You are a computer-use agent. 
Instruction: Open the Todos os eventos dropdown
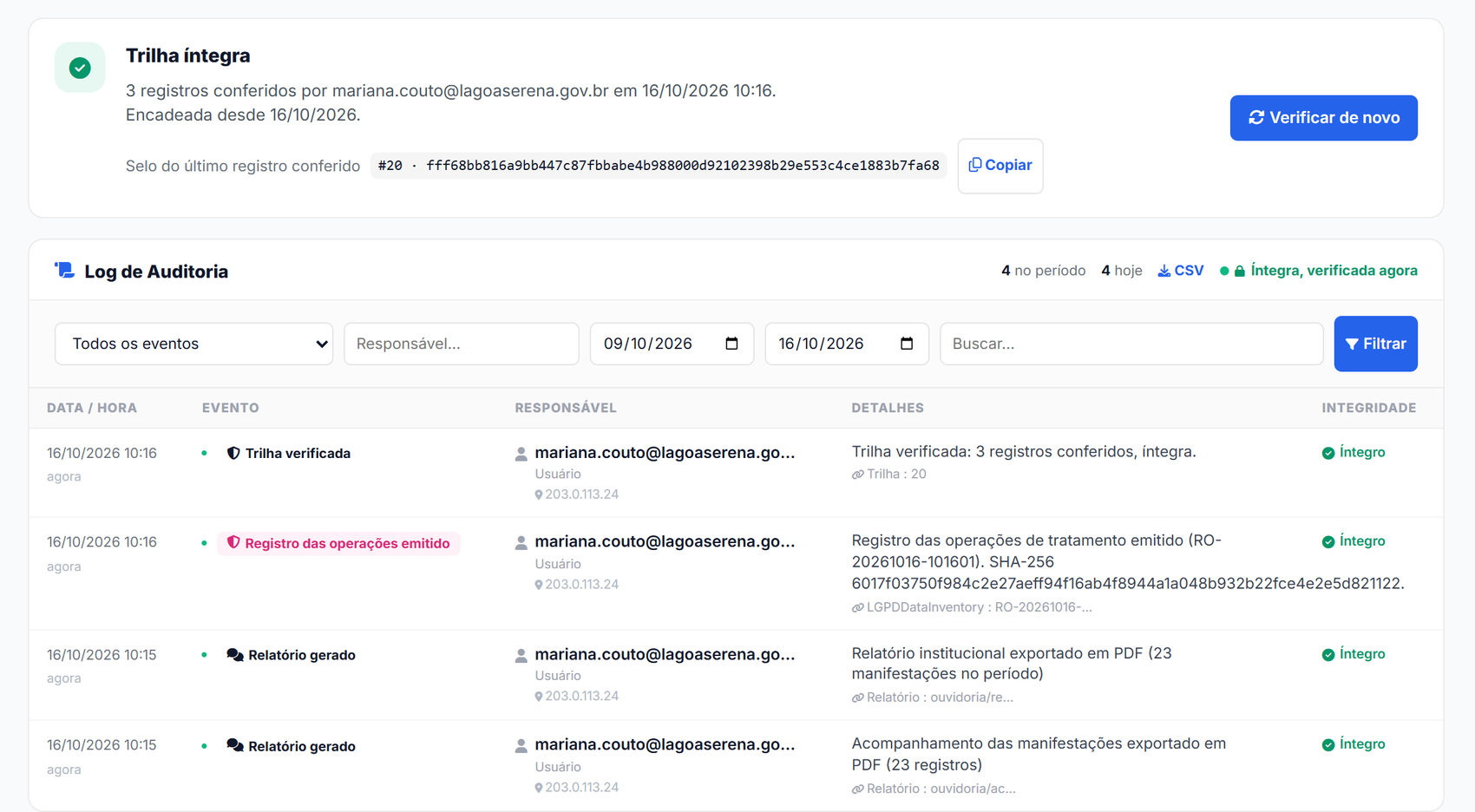click(x=193, y=344)
